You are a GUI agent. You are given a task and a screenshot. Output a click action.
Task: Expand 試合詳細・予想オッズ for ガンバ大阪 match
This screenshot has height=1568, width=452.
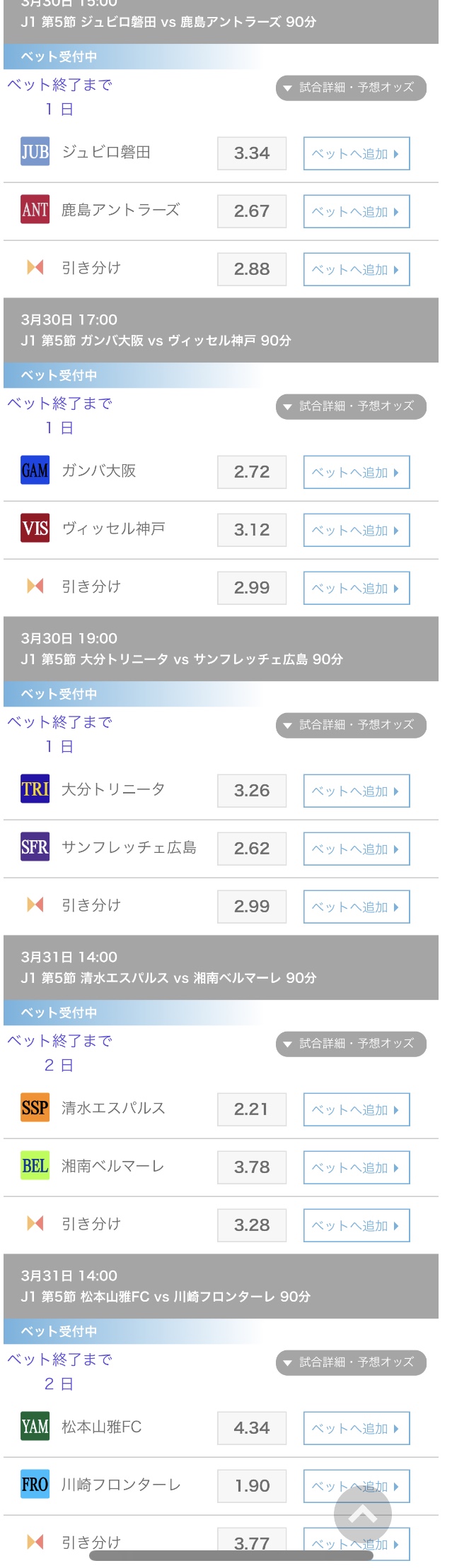[351, 406]
